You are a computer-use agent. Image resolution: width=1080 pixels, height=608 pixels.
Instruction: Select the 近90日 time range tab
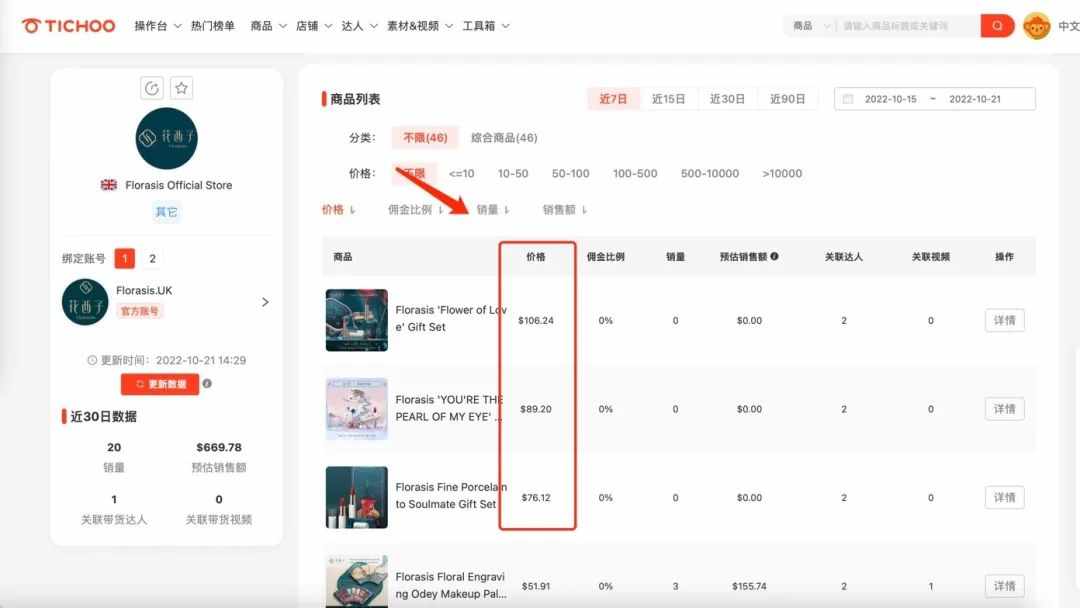787,99
